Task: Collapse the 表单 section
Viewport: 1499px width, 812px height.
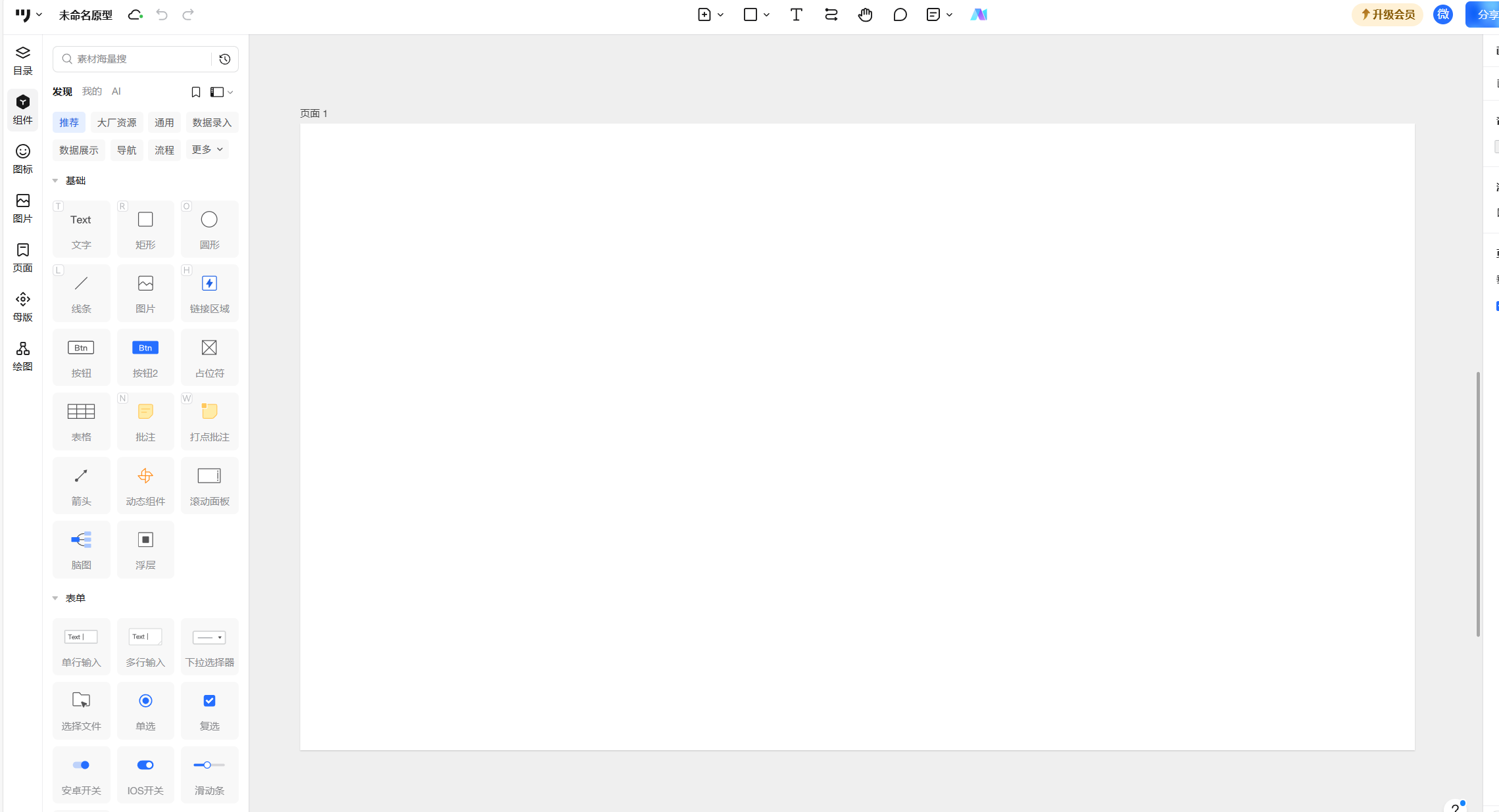Action: [55, 598]
